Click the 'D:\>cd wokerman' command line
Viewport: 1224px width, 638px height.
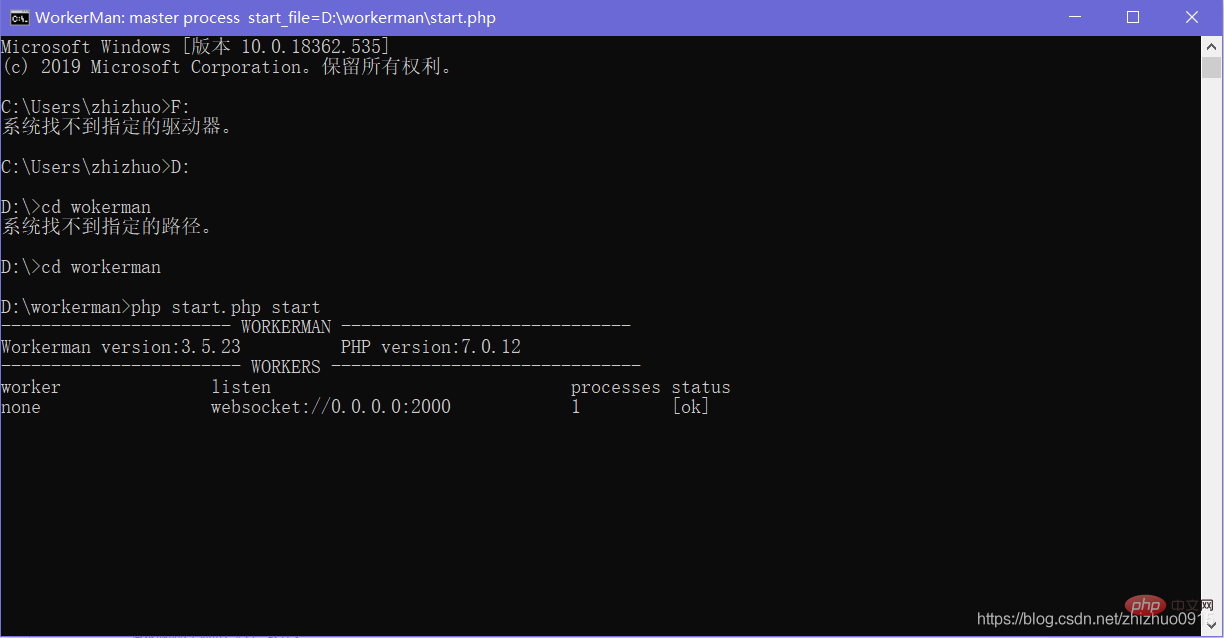pos(76,207)
